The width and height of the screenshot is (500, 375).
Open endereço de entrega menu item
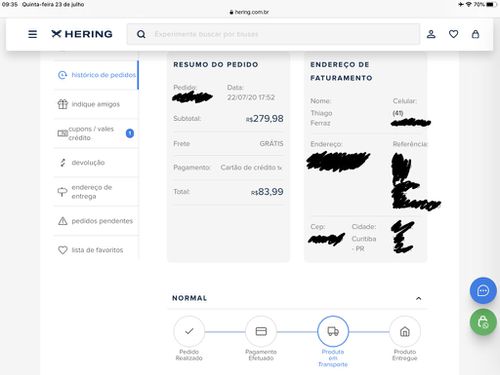coord(96,192)
